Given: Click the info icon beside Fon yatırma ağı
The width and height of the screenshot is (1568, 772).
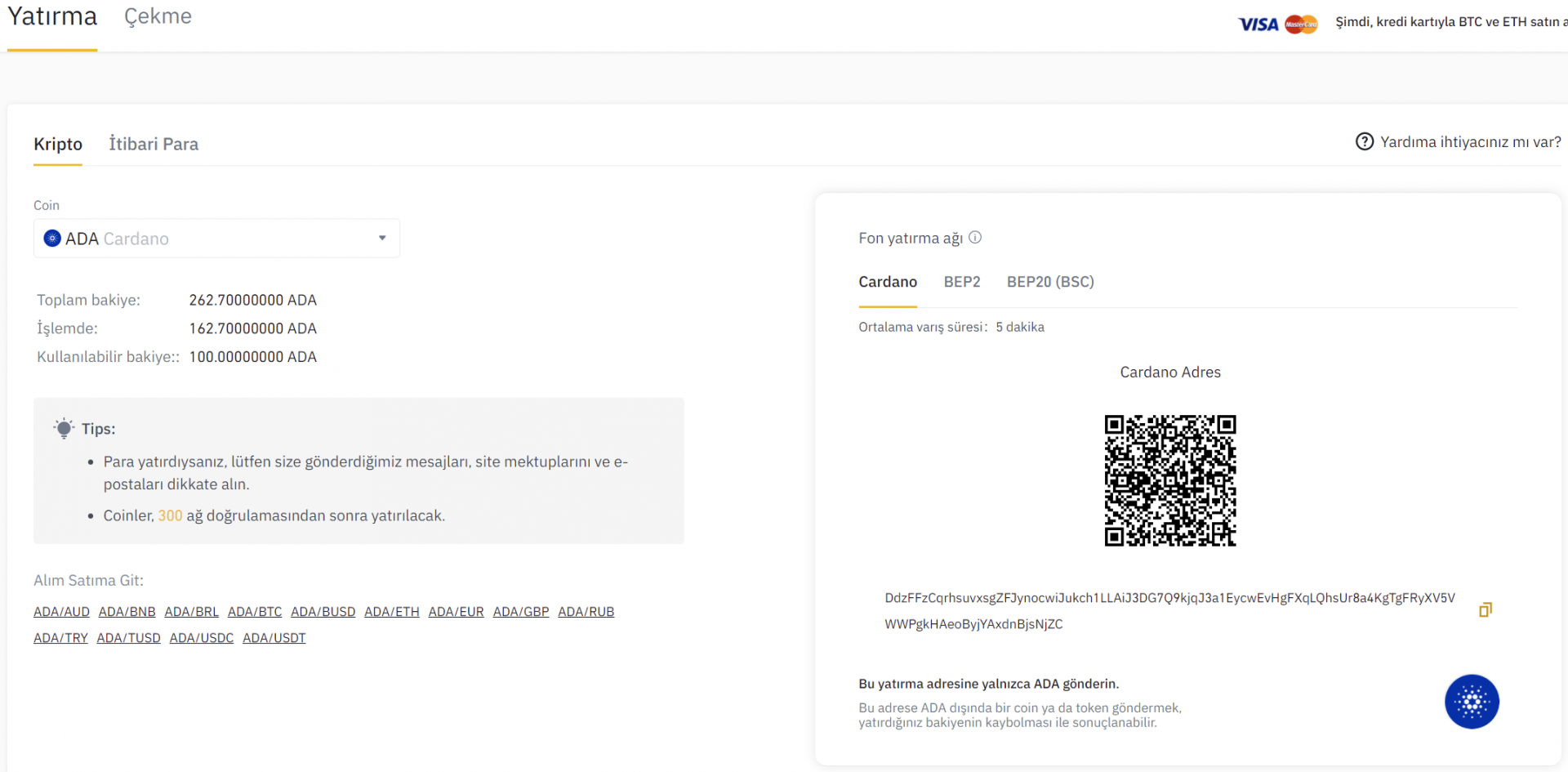Looking at the screenshot, I should tap(975, 238).
